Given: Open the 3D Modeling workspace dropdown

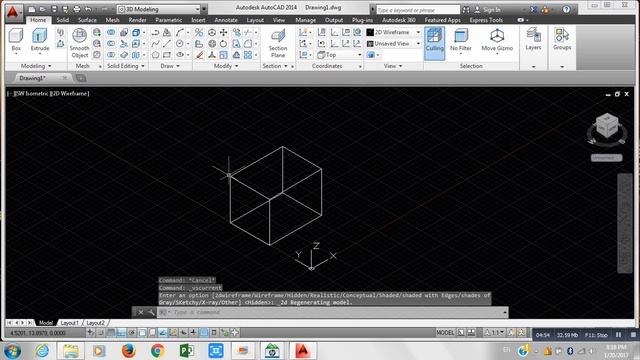Looking at the screenshot, I should pos(159,9).
